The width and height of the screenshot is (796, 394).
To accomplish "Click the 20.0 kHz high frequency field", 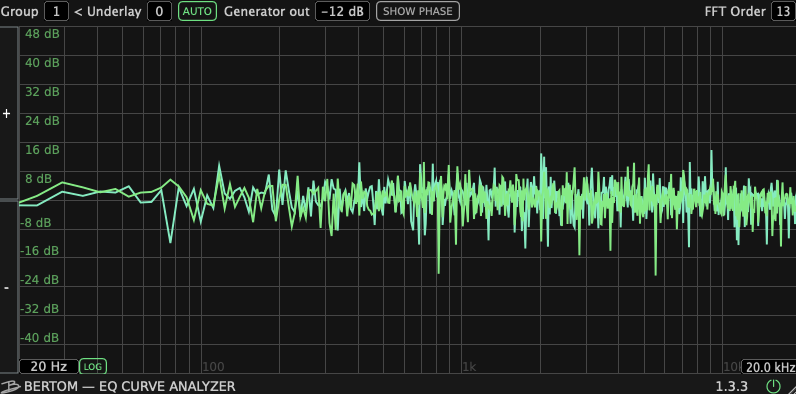I will click(x=769, y=367).
